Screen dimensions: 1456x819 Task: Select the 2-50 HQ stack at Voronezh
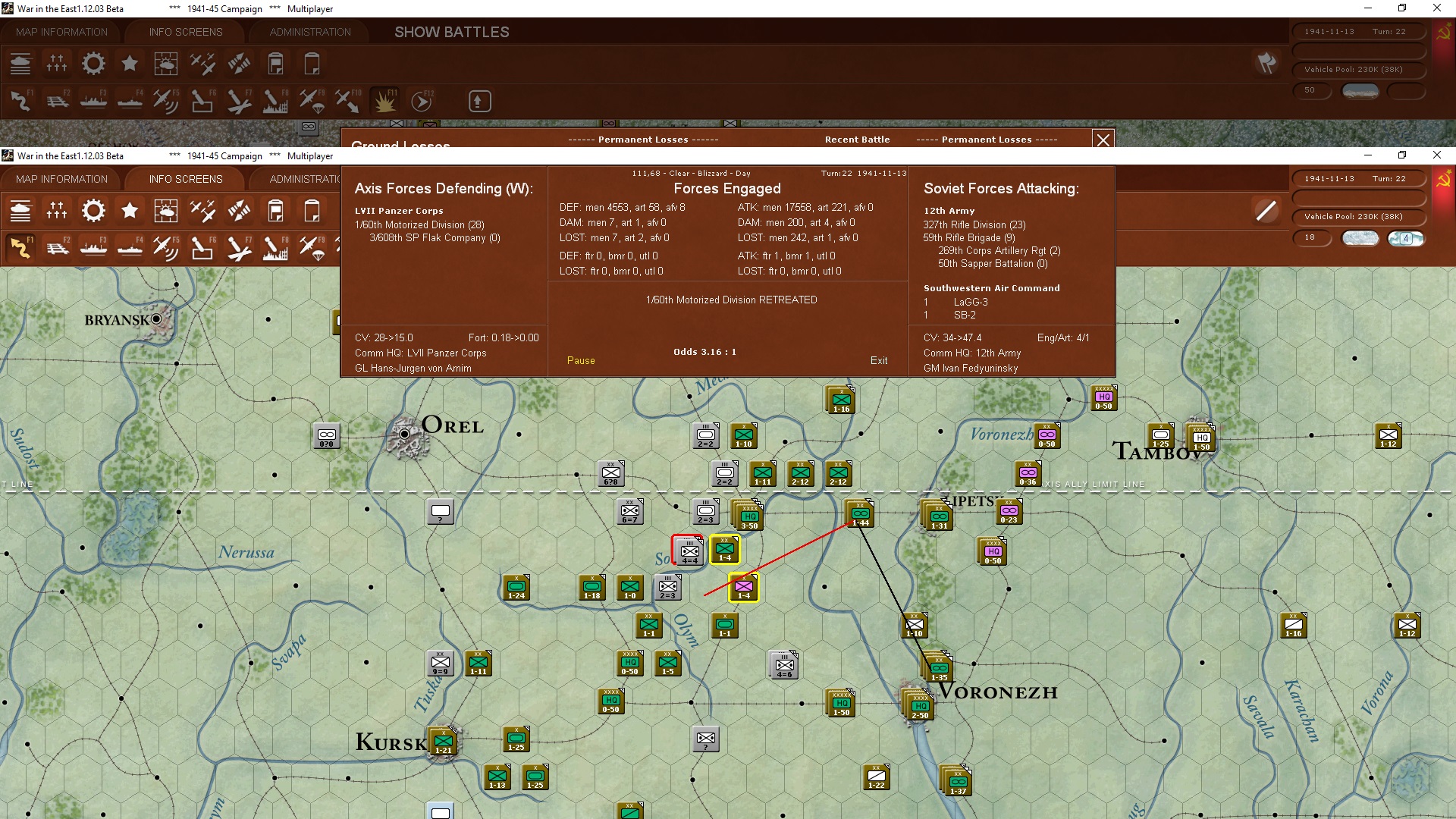pyautogui.click(x=918, y=704)
